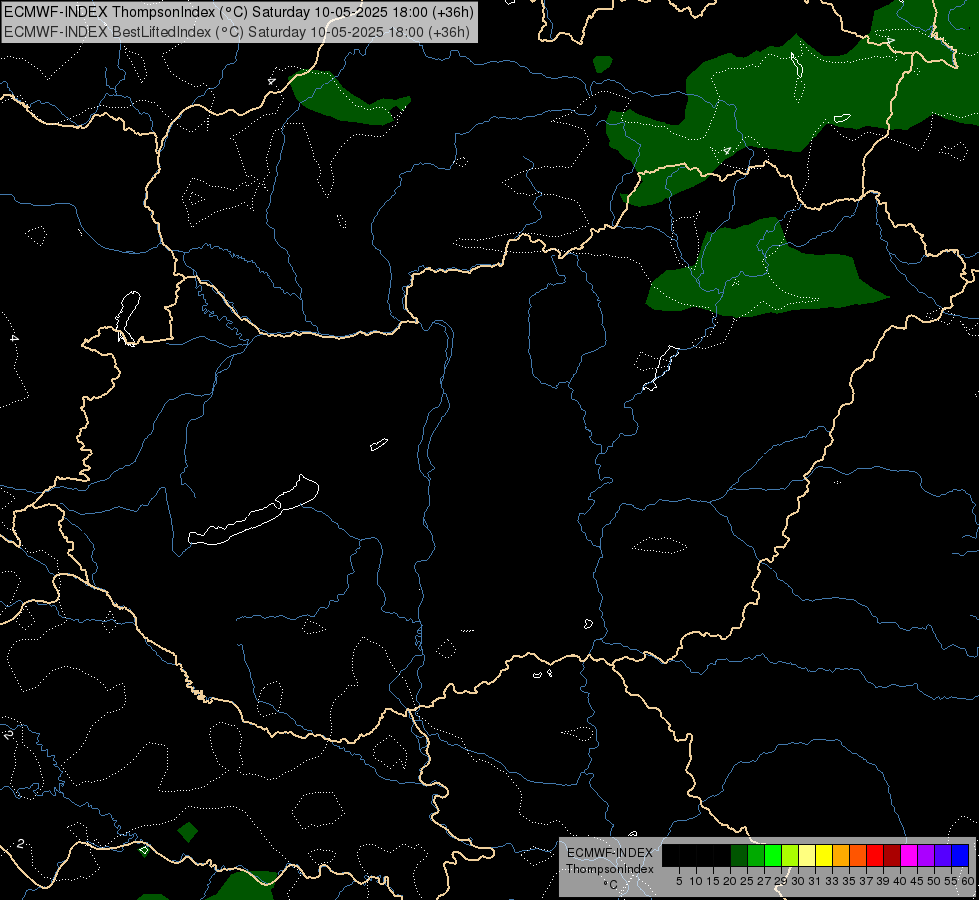Pick the yellow 31–33 legend swatch
Image resolution: width=979 pixels, height=900 pixels.
click(x=824, y=855)
